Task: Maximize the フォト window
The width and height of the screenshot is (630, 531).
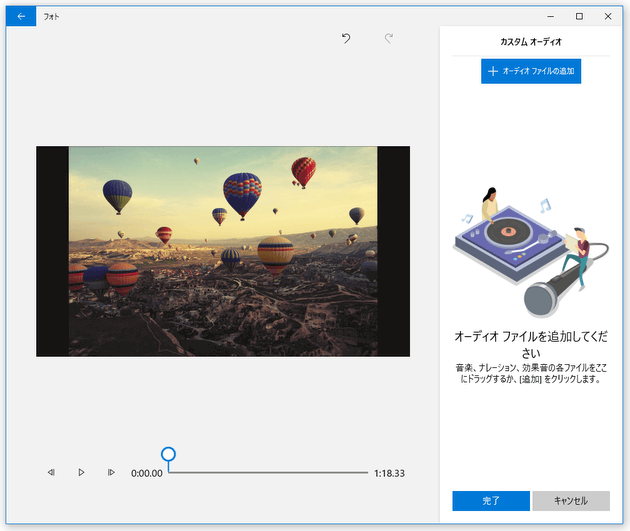Action: pyautogui.click(x=579, y=16)
